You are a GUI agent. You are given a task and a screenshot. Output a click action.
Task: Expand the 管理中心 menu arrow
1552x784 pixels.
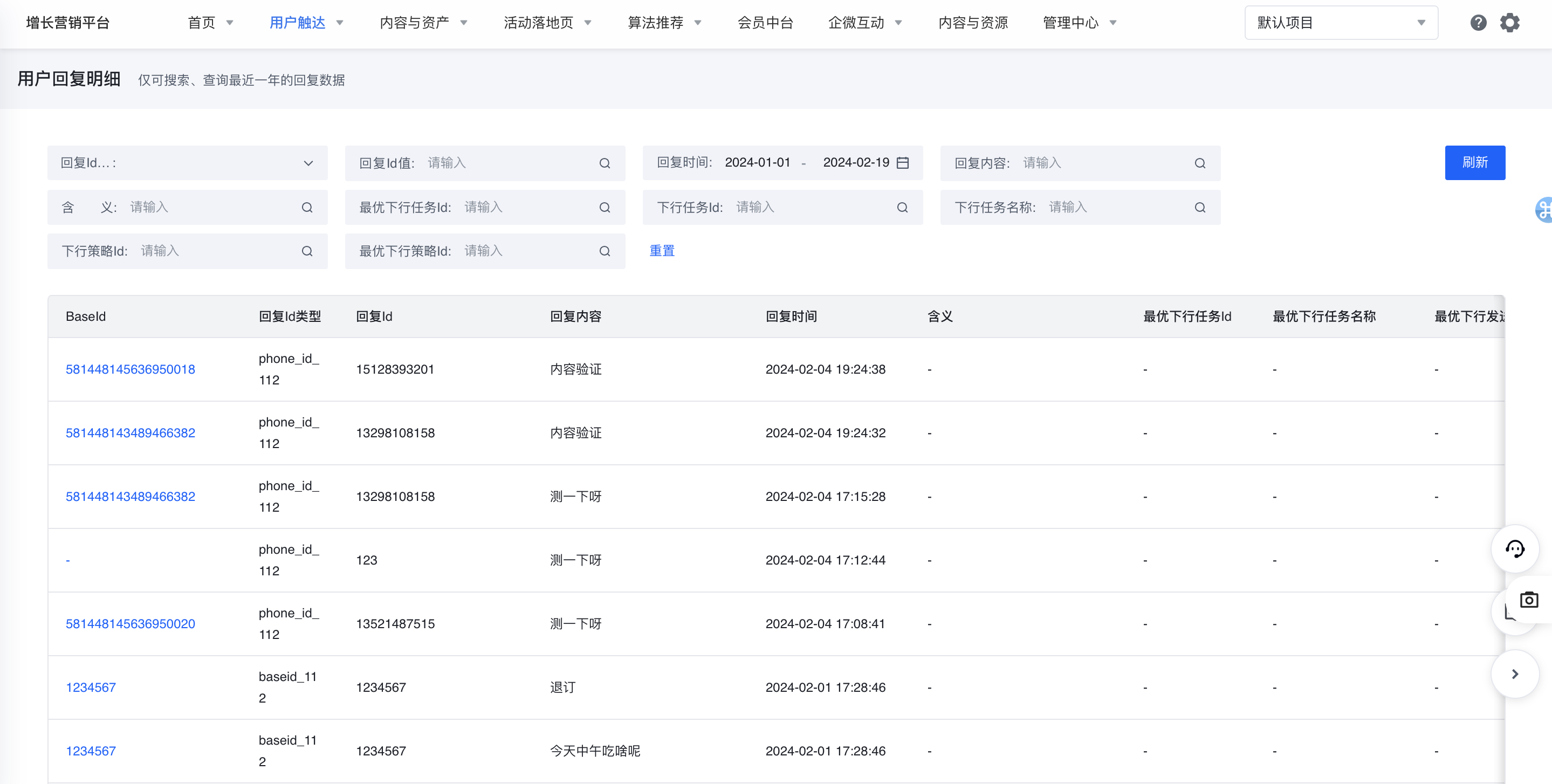click(1114, 23)
